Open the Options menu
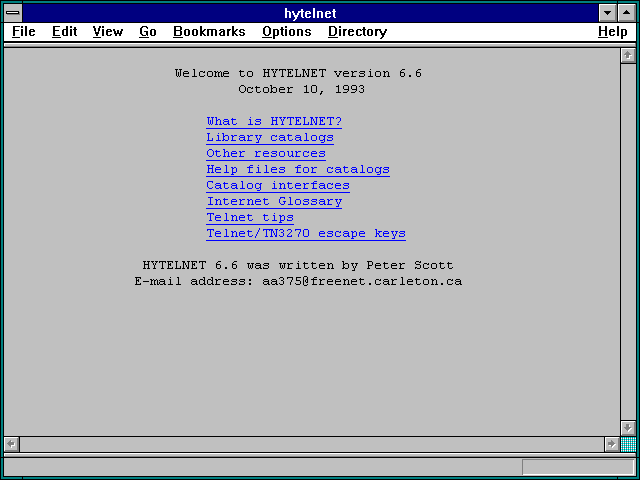Image resolution: width=640 pixels, height=480 pixels. pyautogui.click(x=287, y=31)
